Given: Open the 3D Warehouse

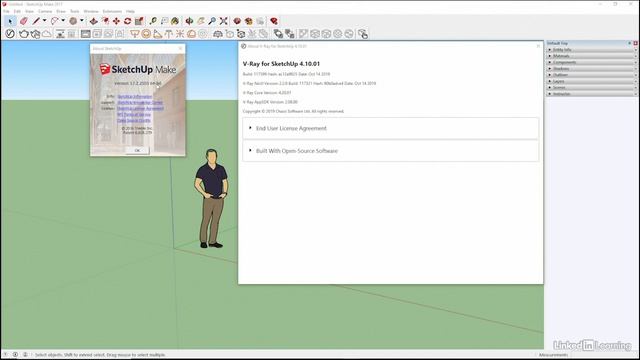Looking at the screenshot, I should point(237,21).
